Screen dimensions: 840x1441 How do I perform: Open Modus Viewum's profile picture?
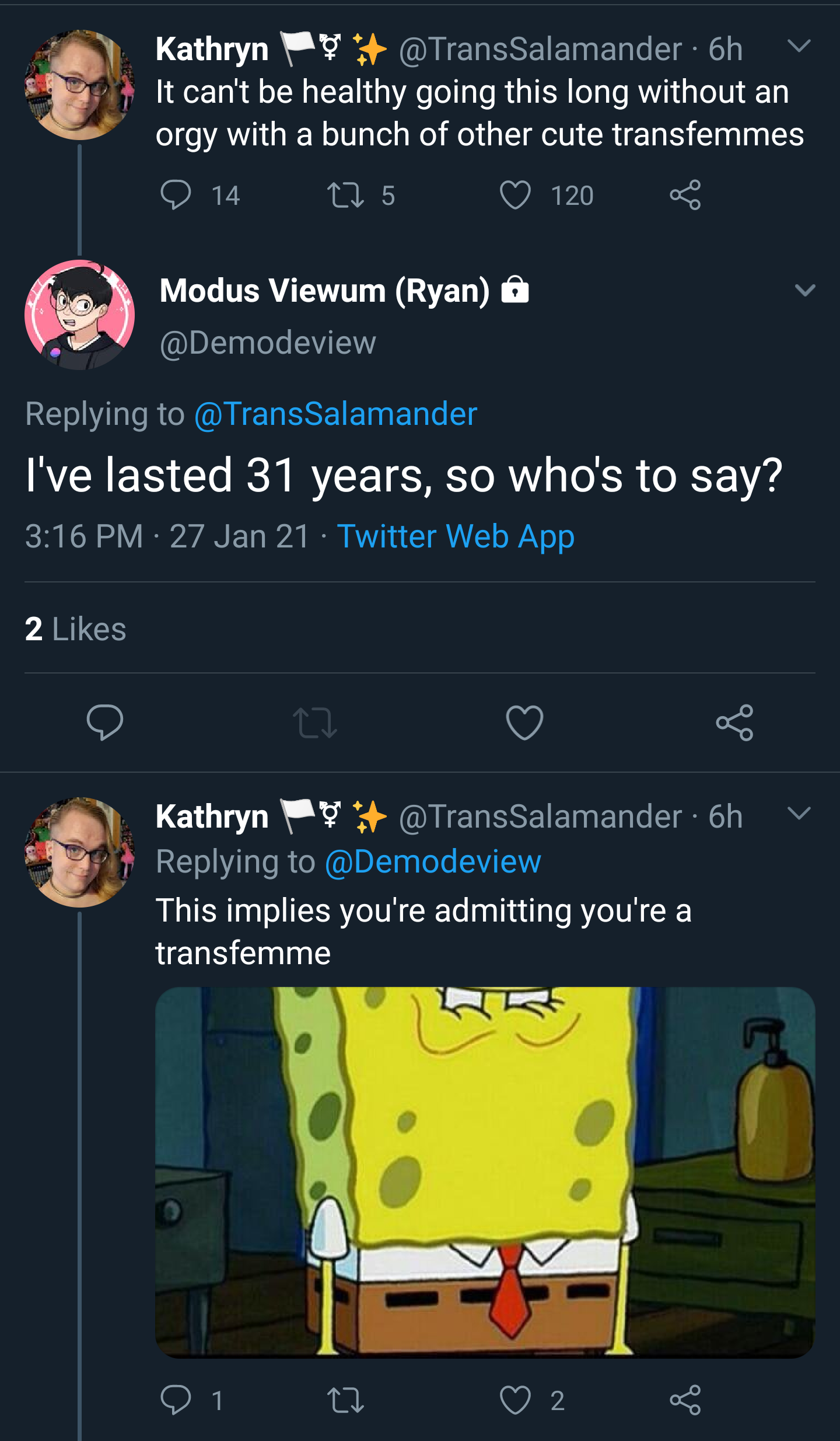coord(79,315)
